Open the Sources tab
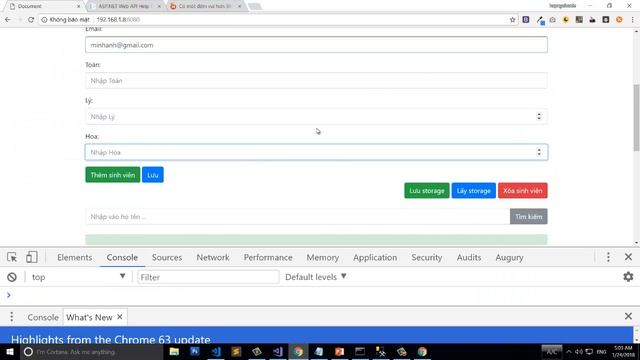Viewport: 640px width, 360px height. (167, 257)
